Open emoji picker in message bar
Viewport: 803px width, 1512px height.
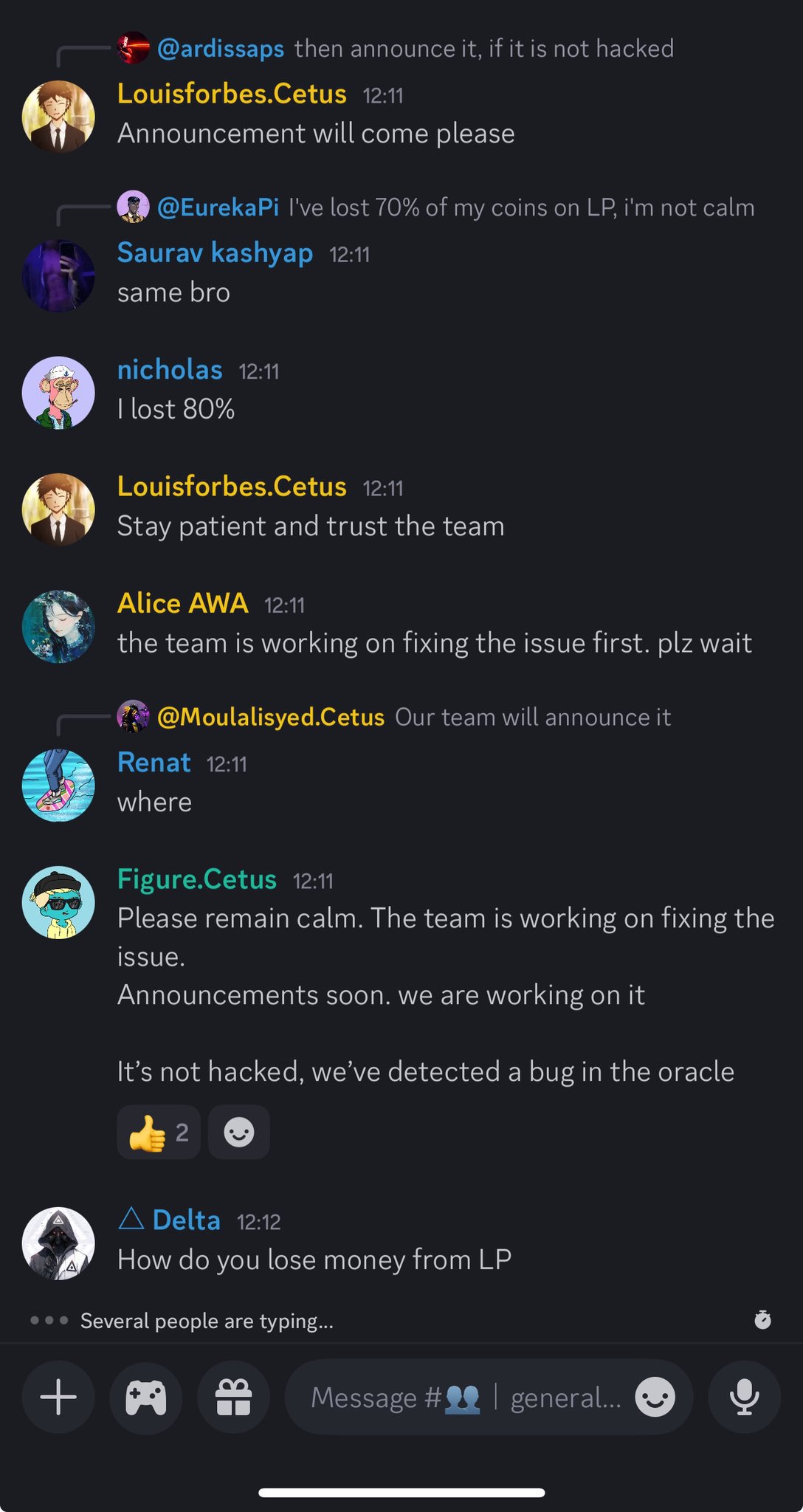[655, 1397]
